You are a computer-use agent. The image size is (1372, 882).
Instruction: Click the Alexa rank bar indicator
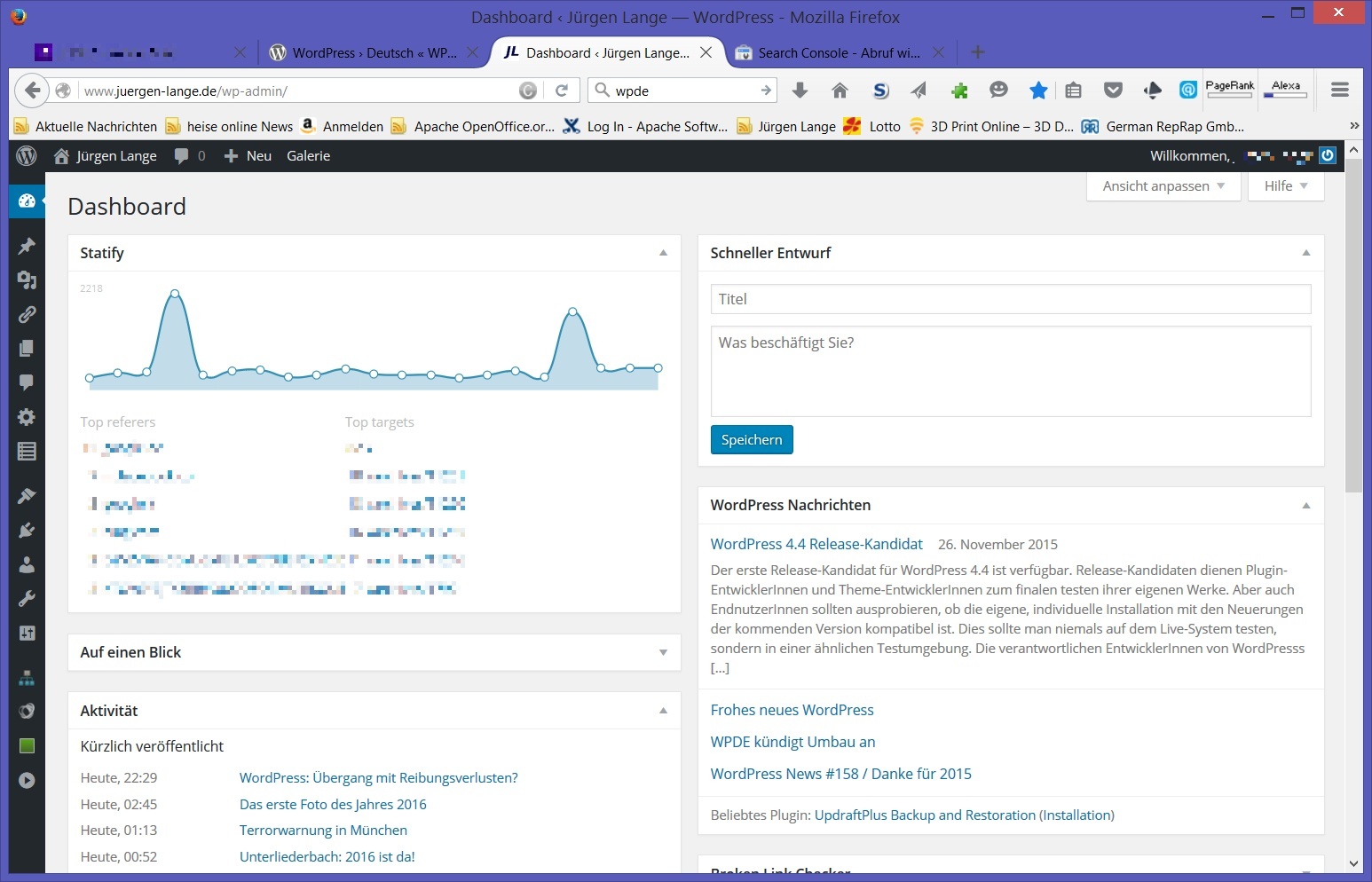(1286, 89)
